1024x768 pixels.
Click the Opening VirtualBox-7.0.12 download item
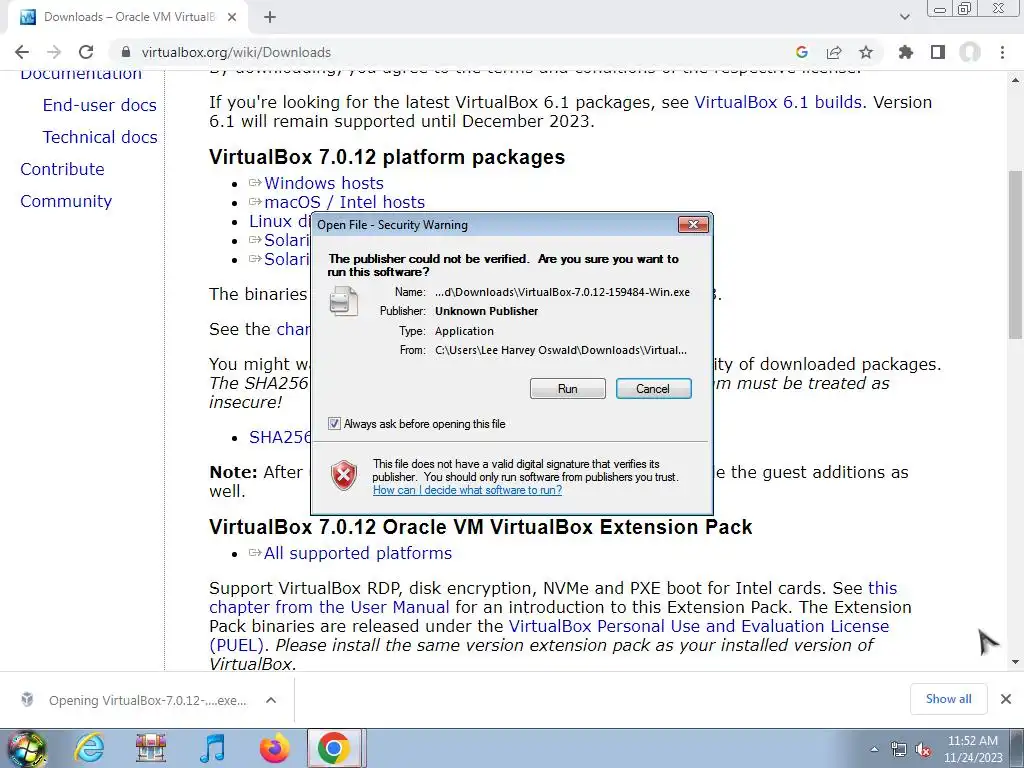click(148, 700)
